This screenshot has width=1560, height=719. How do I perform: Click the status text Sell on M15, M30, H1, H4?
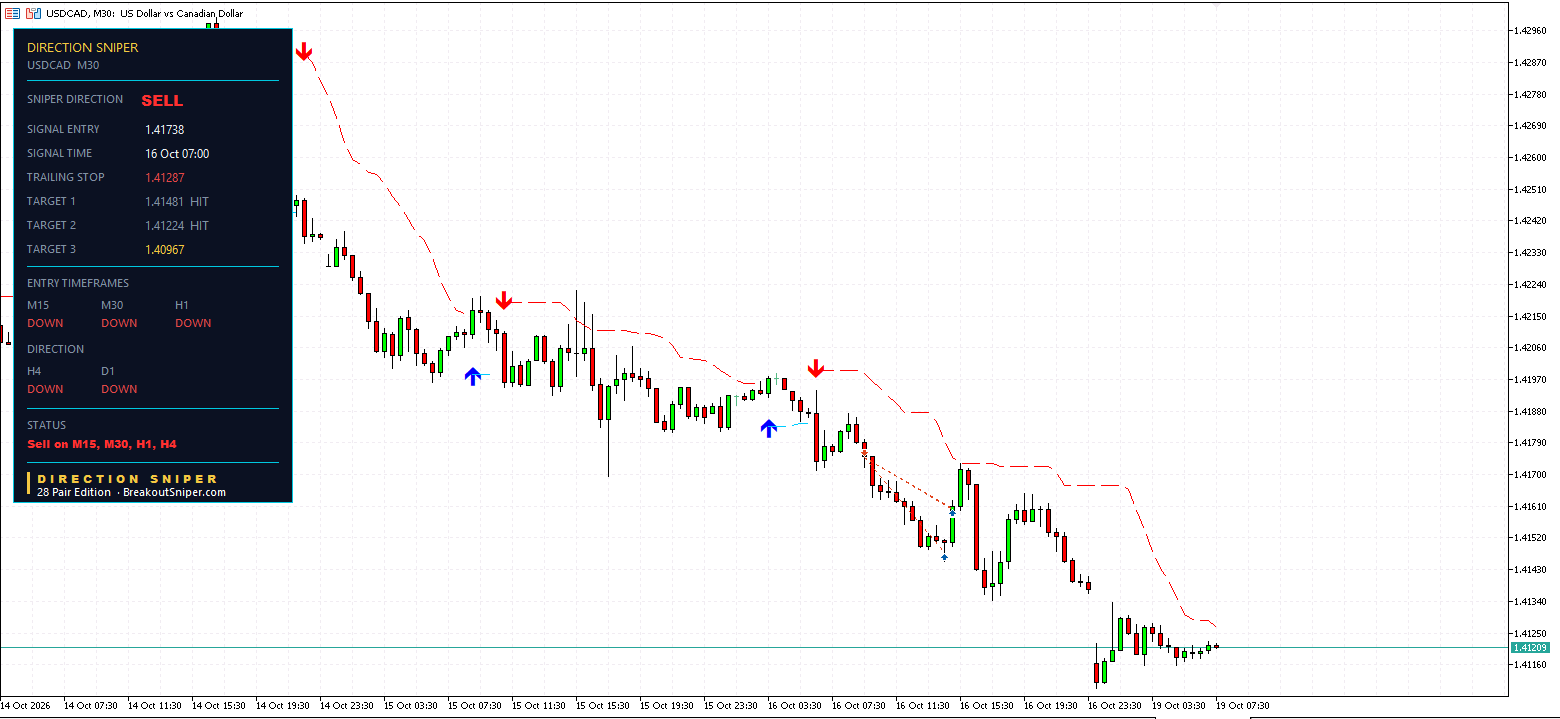[x=102, y=444]
